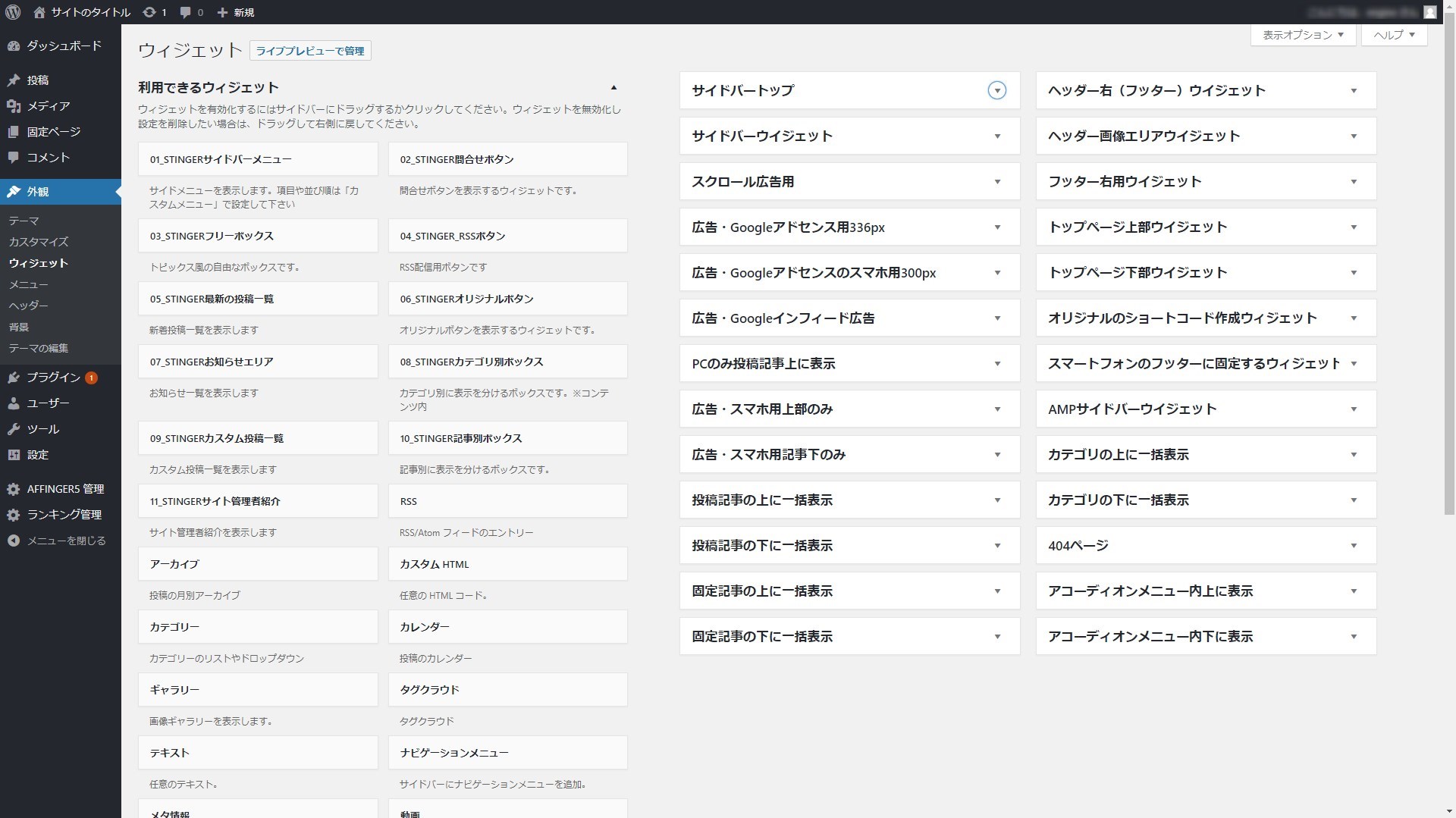The height and width of the screenshot is (818, 1456).
Task: Open the ヘルプ dropdown
Action: click(1395, 35)
